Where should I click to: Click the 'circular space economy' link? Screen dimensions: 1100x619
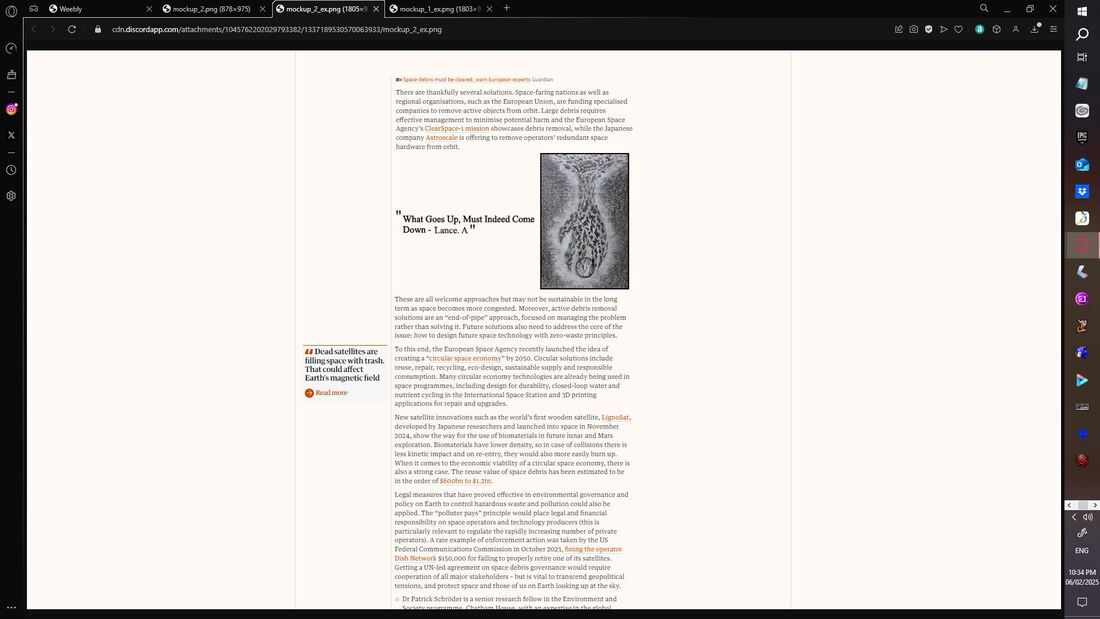(465, 359)
